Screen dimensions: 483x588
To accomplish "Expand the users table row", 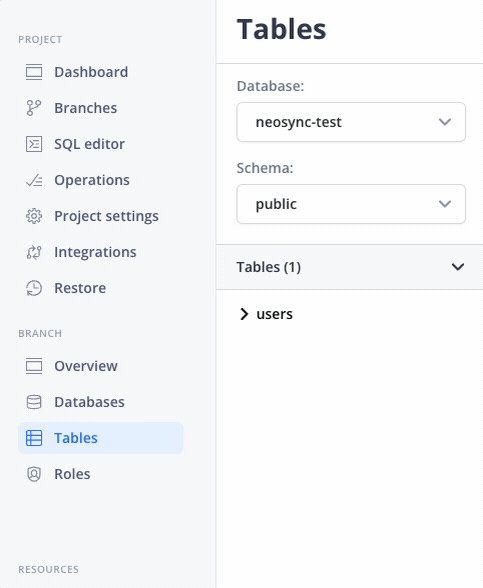I will 244,314.
